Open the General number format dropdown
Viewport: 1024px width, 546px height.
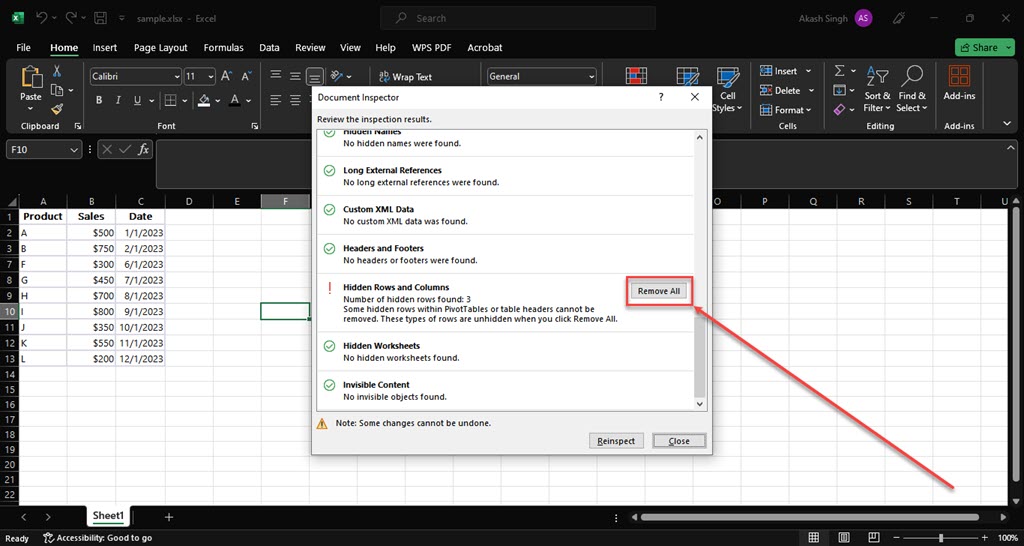591,76
